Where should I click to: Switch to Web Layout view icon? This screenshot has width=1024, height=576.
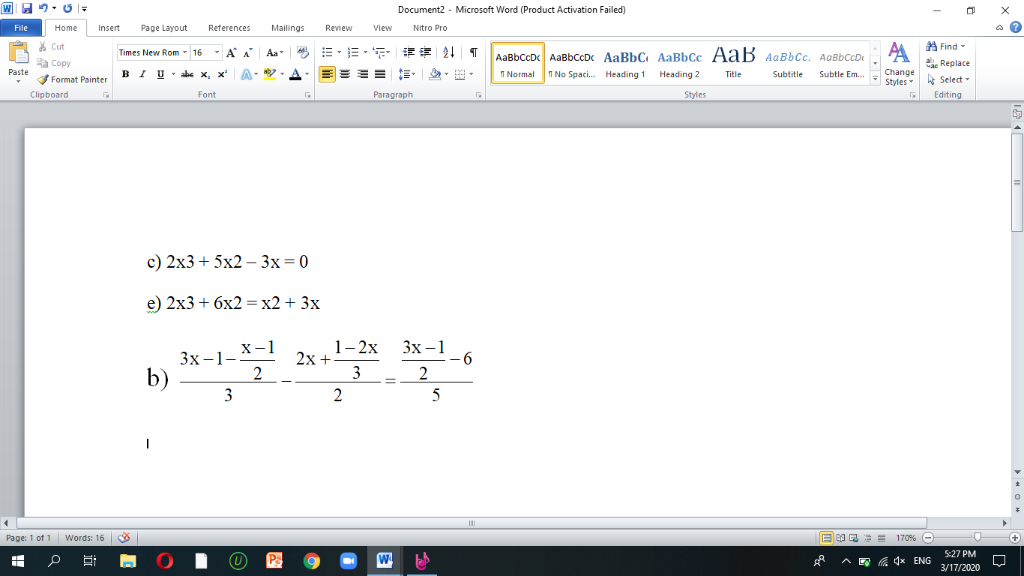(x=854, y=538)
